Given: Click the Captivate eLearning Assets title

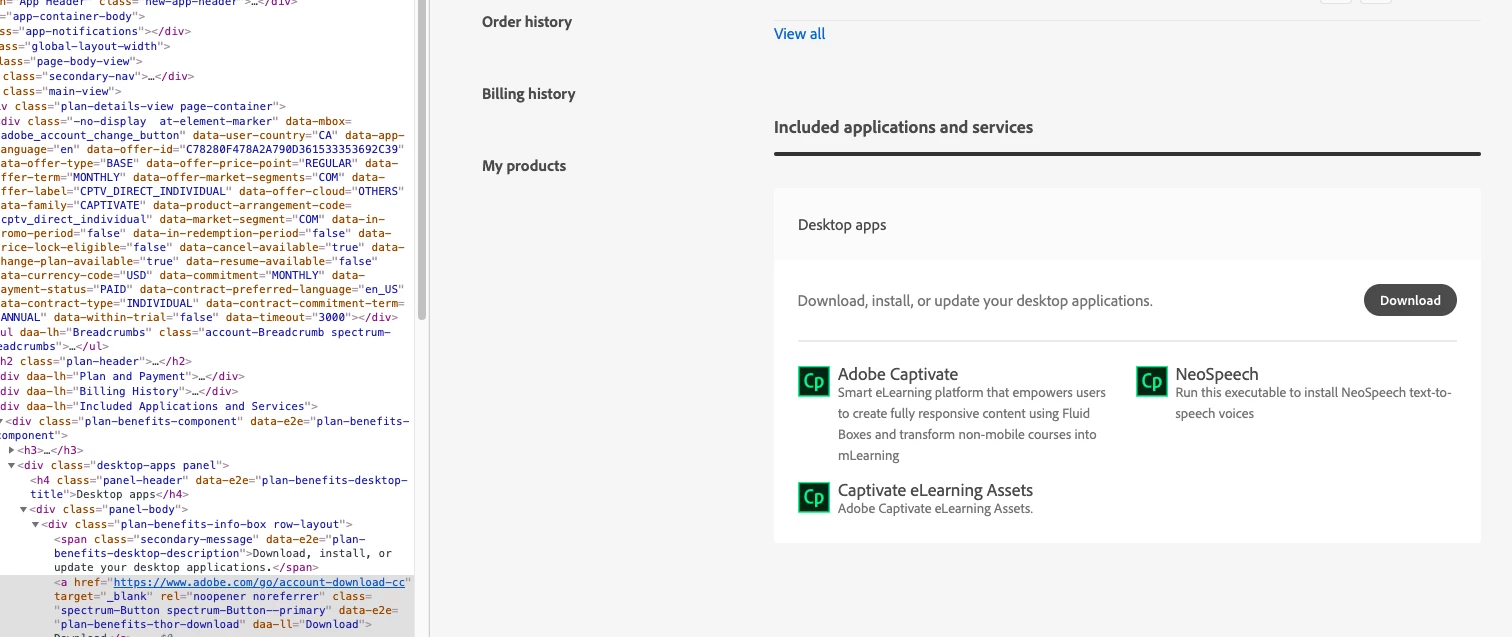Looking at the screenshot, I should pos(935,490).
